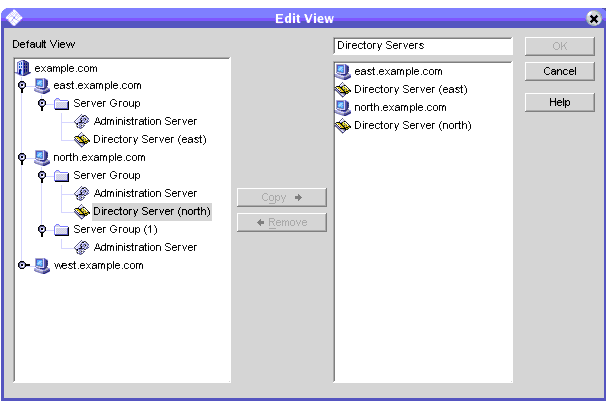607x411 pixels.
Task: Close the Edit View dialog
Action: click(593, 18)
